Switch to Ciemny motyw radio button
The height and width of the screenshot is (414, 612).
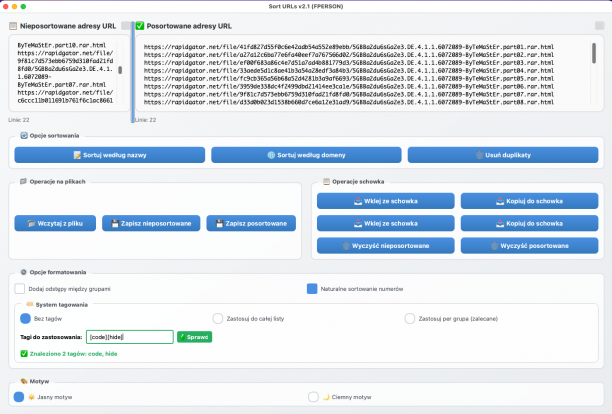(313, 397)
